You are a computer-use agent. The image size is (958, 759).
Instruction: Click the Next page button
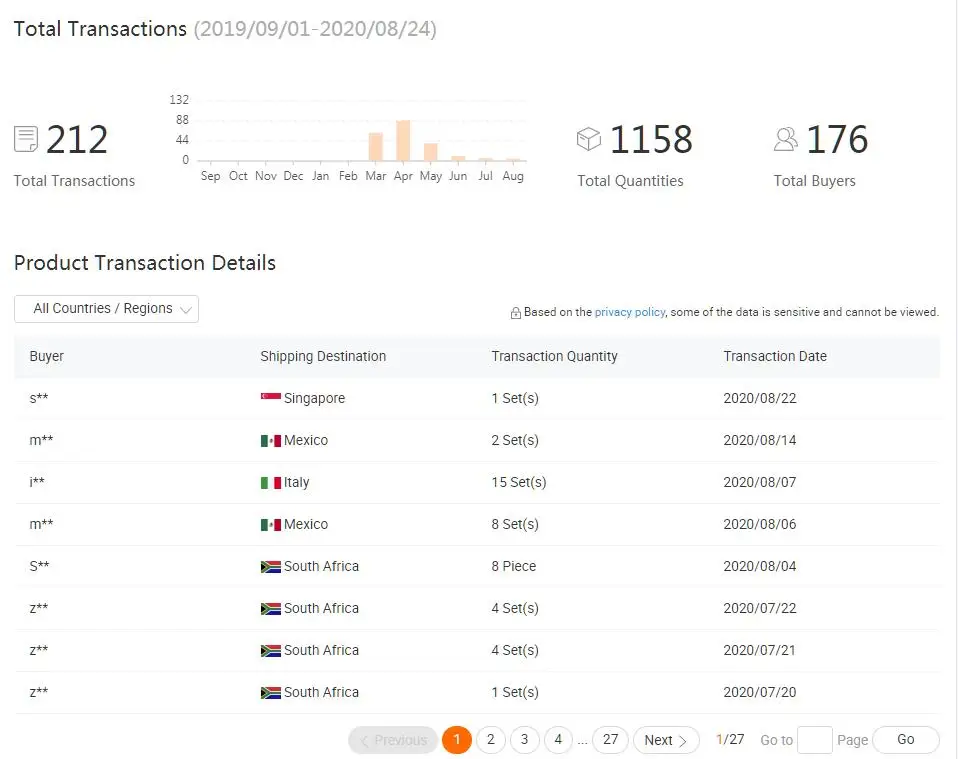666,740
